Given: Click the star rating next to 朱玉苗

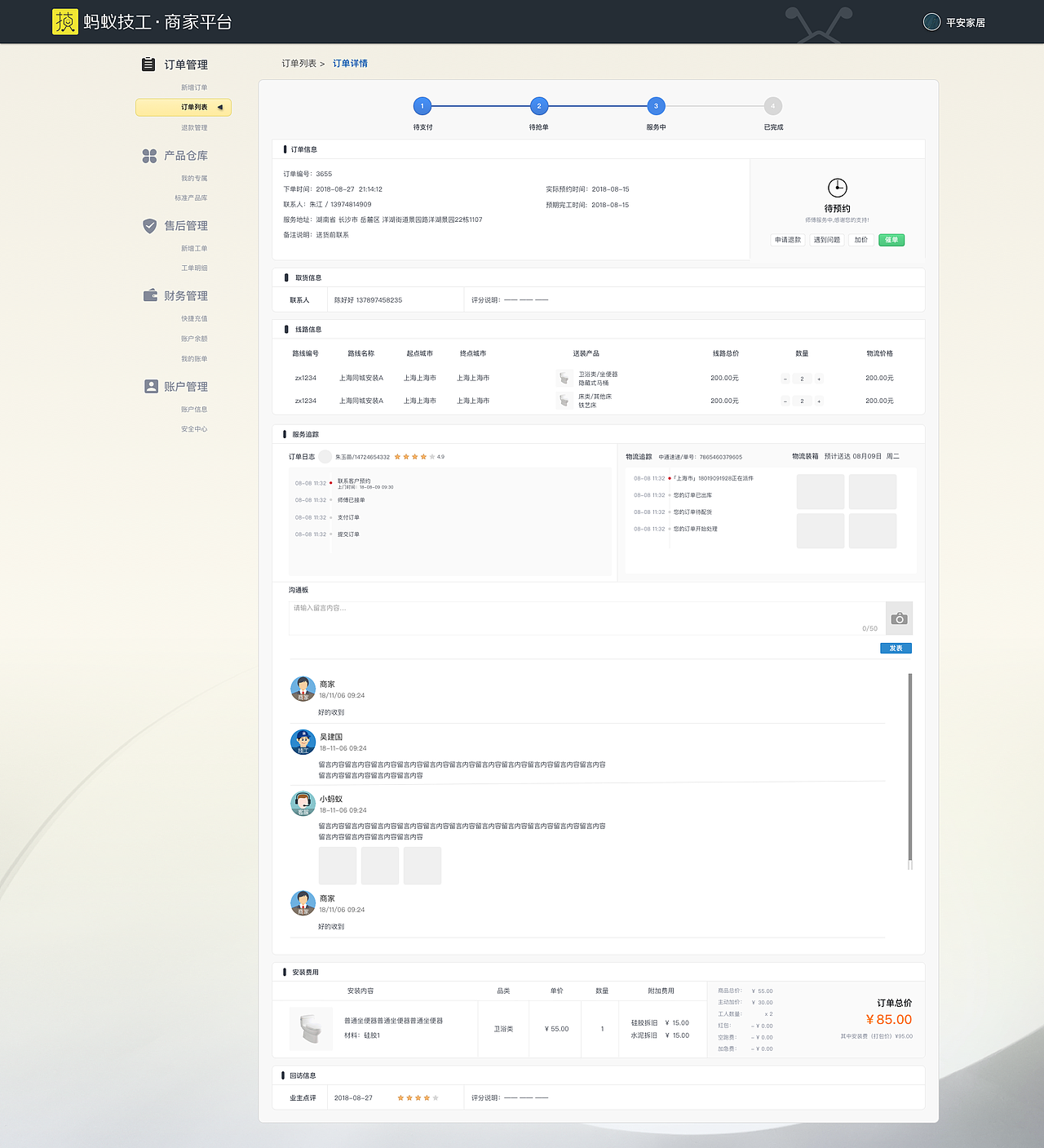Looking at the screenshot, I should 414,457.
